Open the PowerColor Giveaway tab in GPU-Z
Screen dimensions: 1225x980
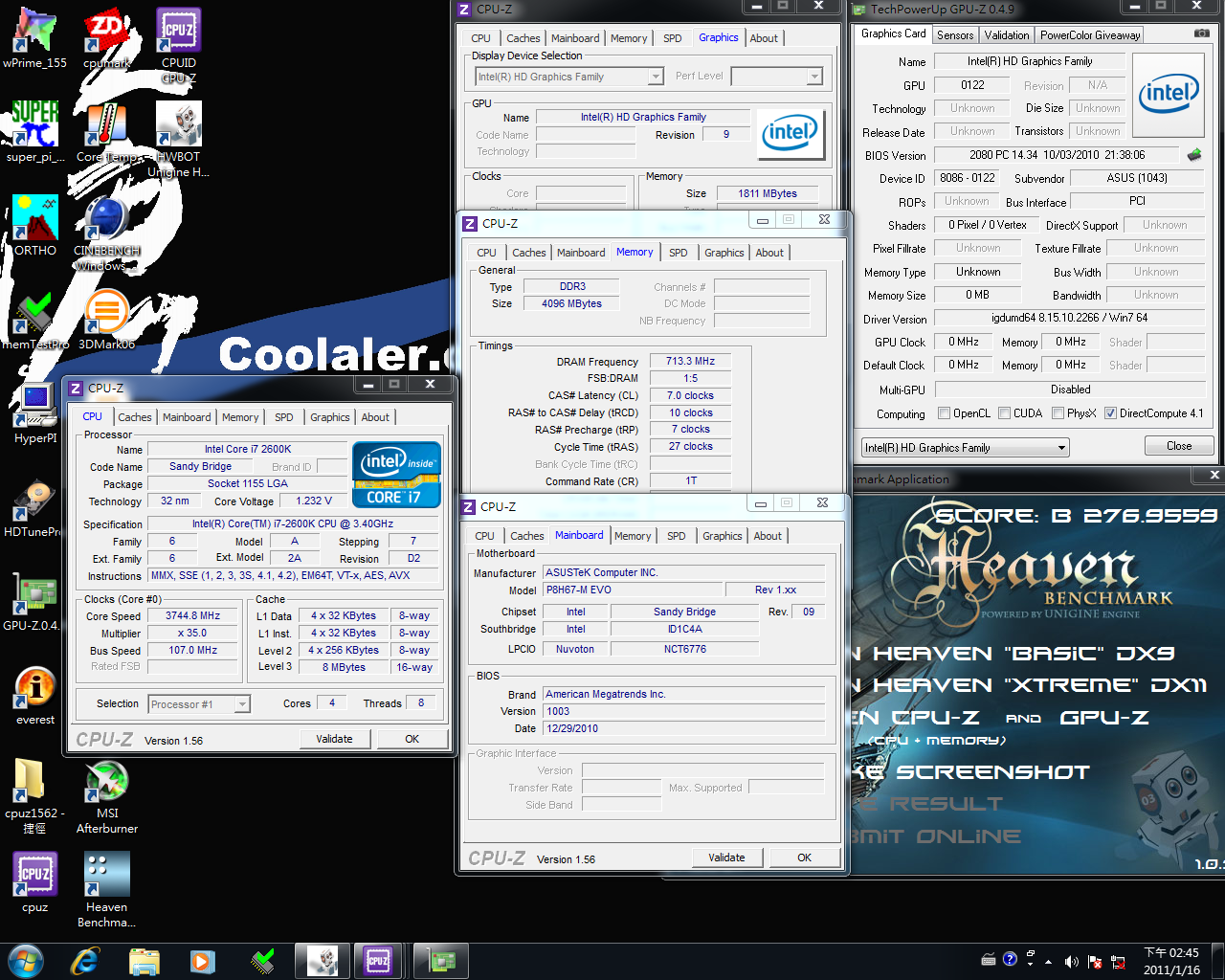click(1090, 35)
